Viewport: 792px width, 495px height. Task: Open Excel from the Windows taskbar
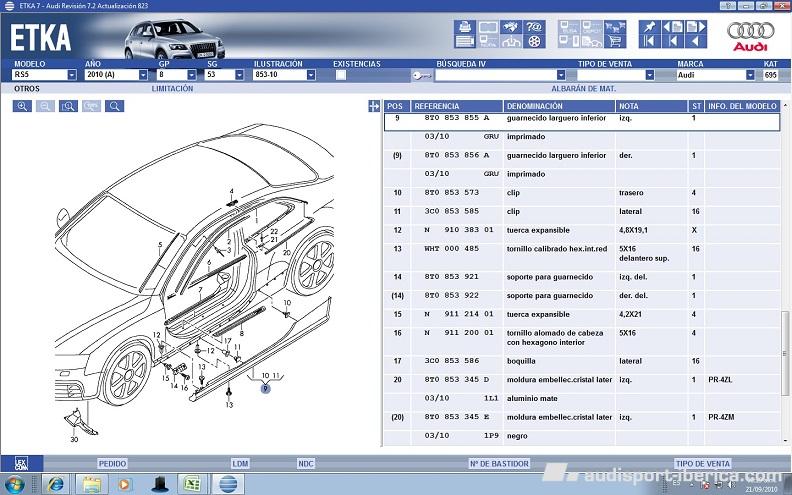coord(191,484)
